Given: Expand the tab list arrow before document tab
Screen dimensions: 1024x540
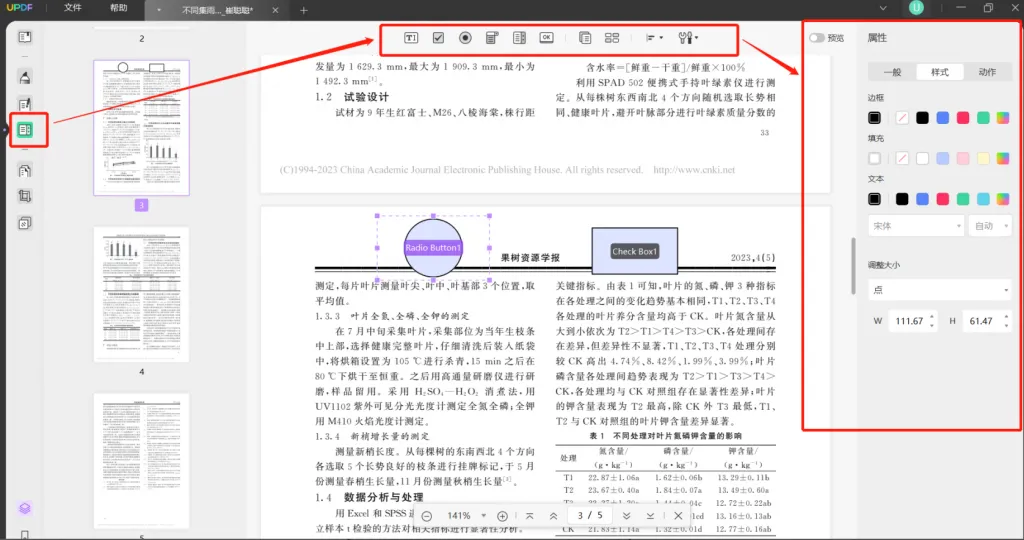Looking at the screenshot, I should (159, 10).
